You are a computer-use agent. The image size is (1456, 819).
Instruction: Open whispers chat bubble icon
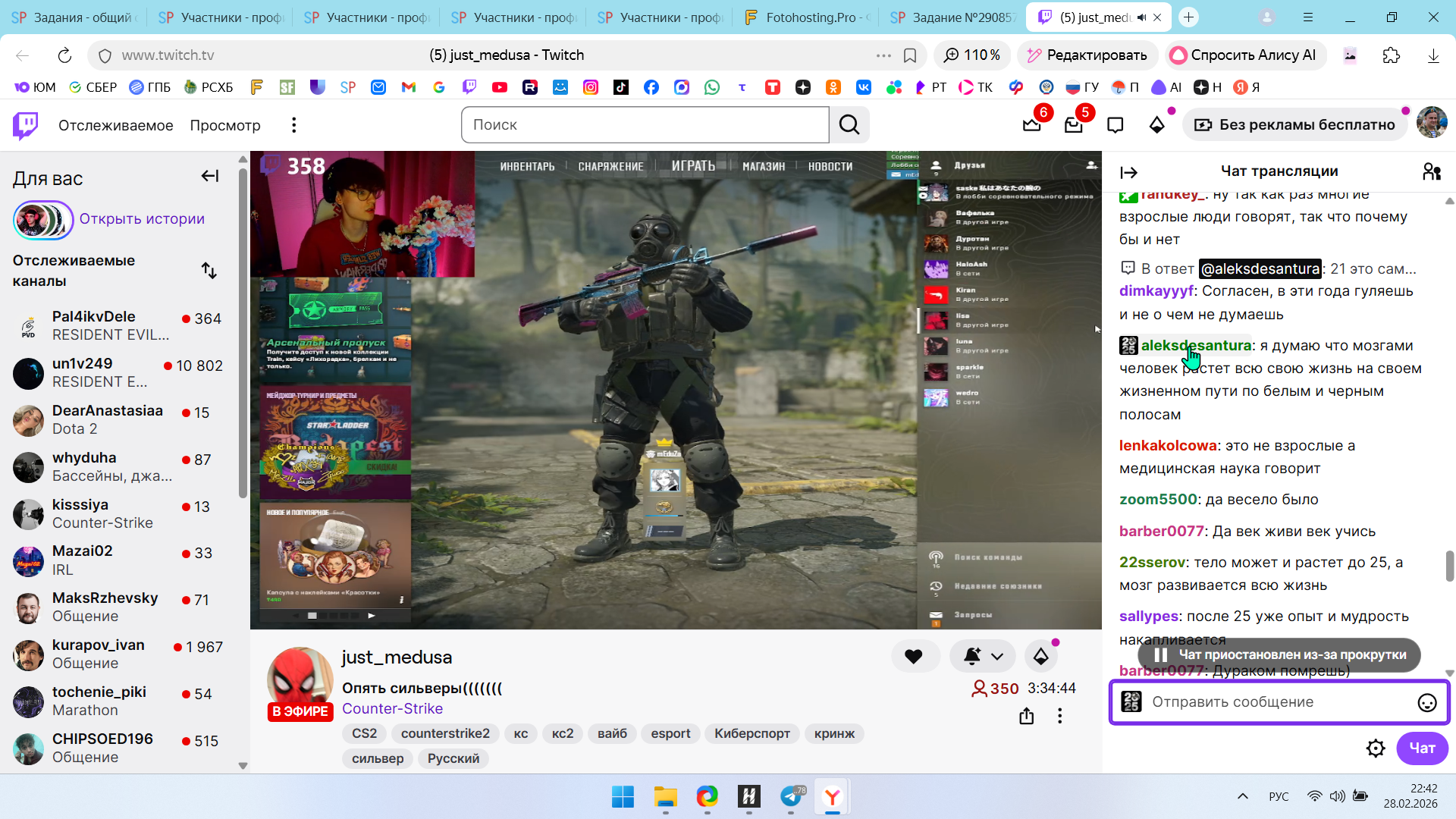(1115, 125)
